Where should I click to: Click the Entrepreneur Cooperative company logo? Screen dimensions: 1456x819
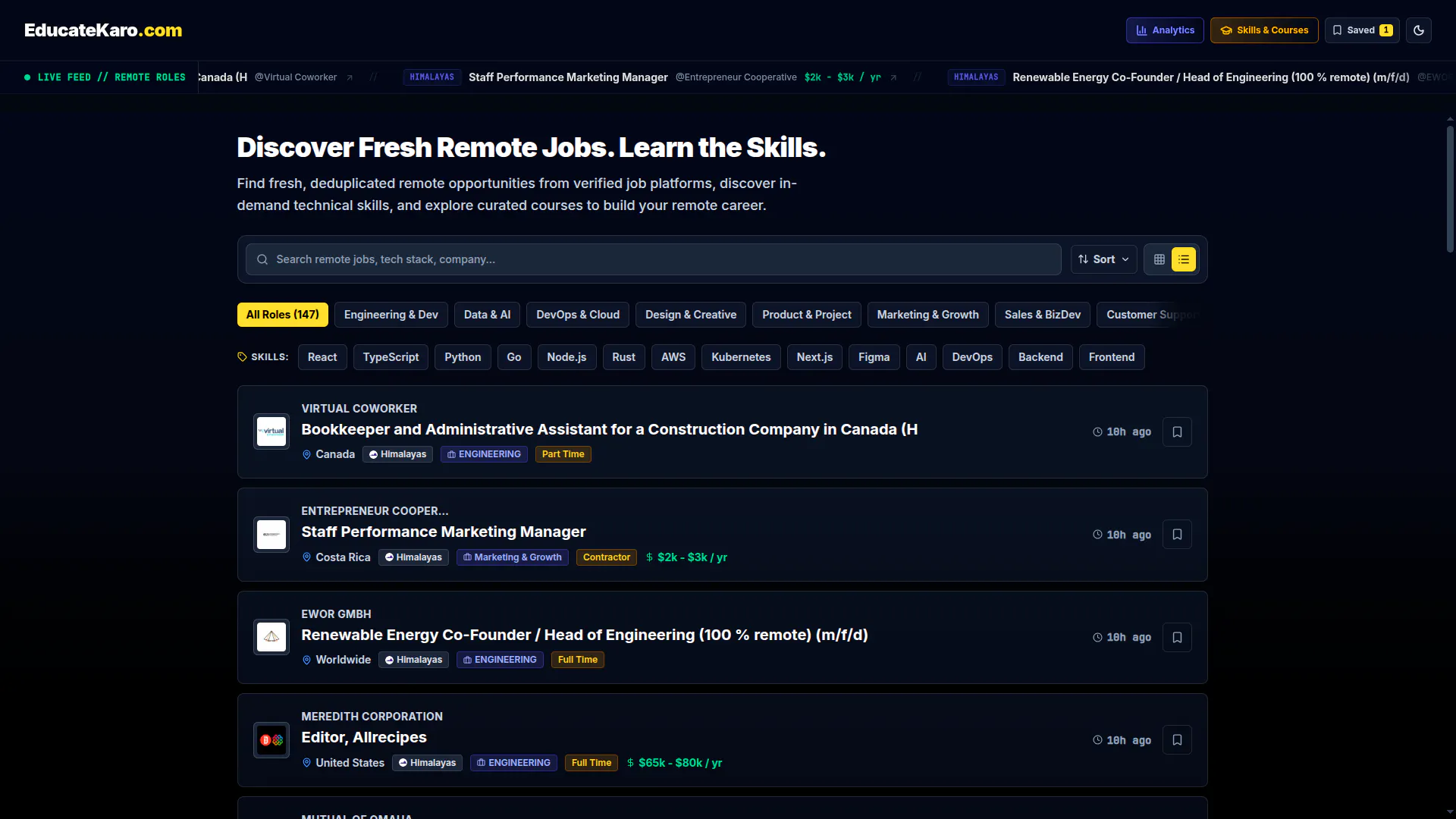(x=271, y=535)
